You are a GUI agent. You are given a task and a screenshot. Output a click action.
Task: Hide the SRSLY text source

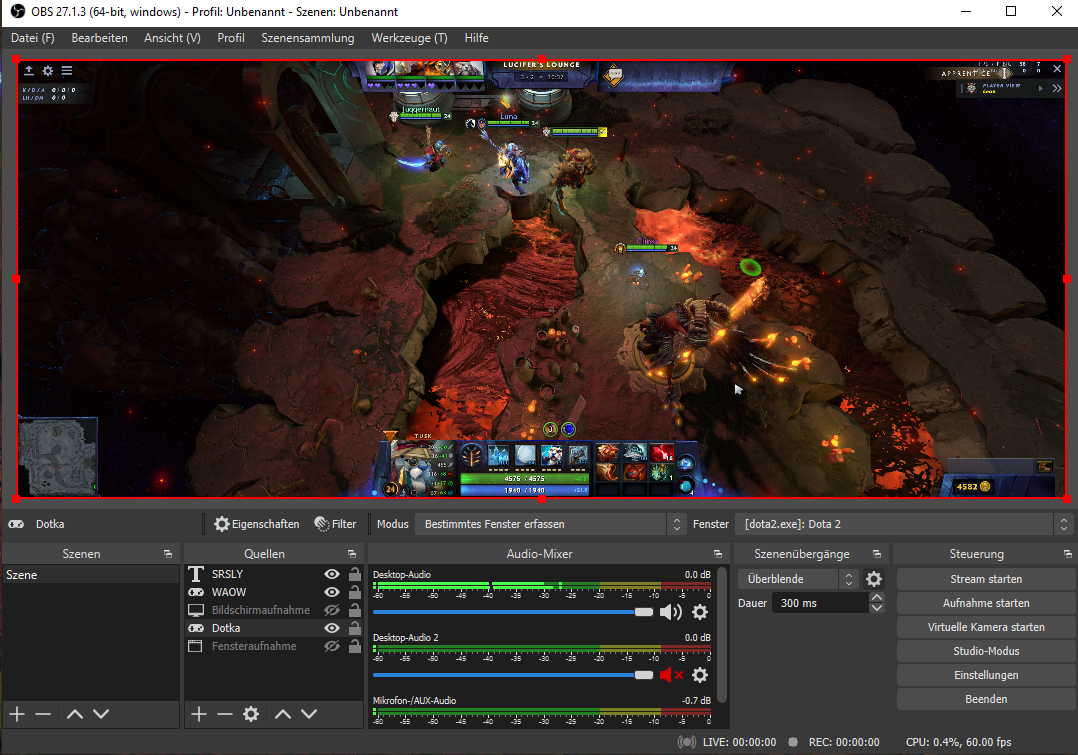click(x=332, y=574)
